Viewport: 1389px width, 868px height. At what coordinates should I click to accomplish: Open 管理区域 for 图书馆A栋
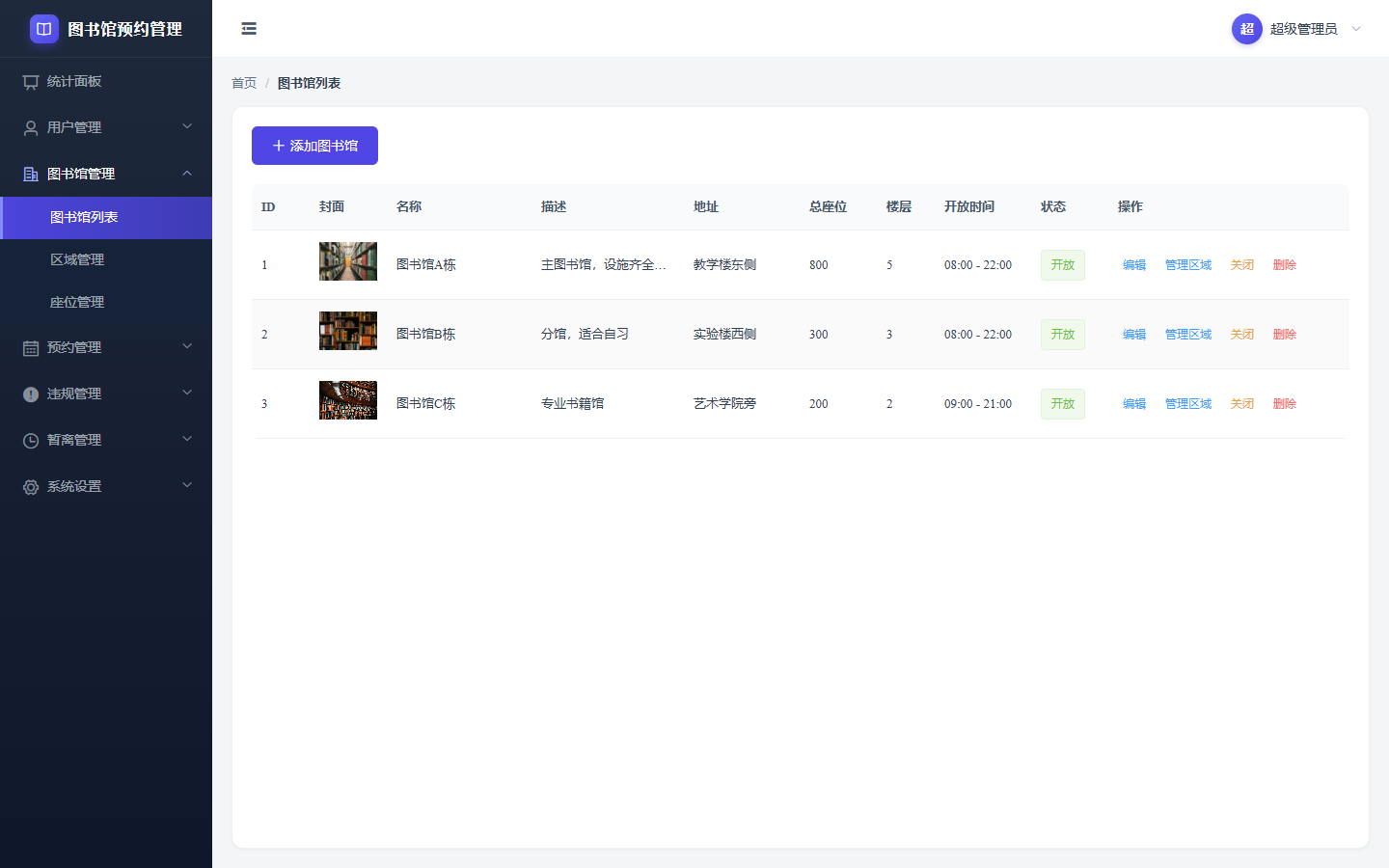(1188, 265)
